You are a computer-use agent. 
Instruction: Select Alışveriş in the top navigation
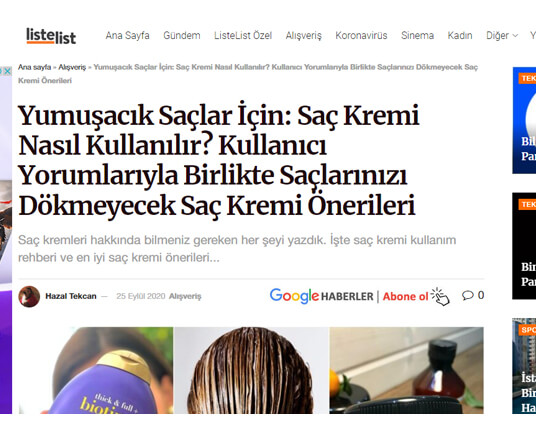(x=304, y=36)
